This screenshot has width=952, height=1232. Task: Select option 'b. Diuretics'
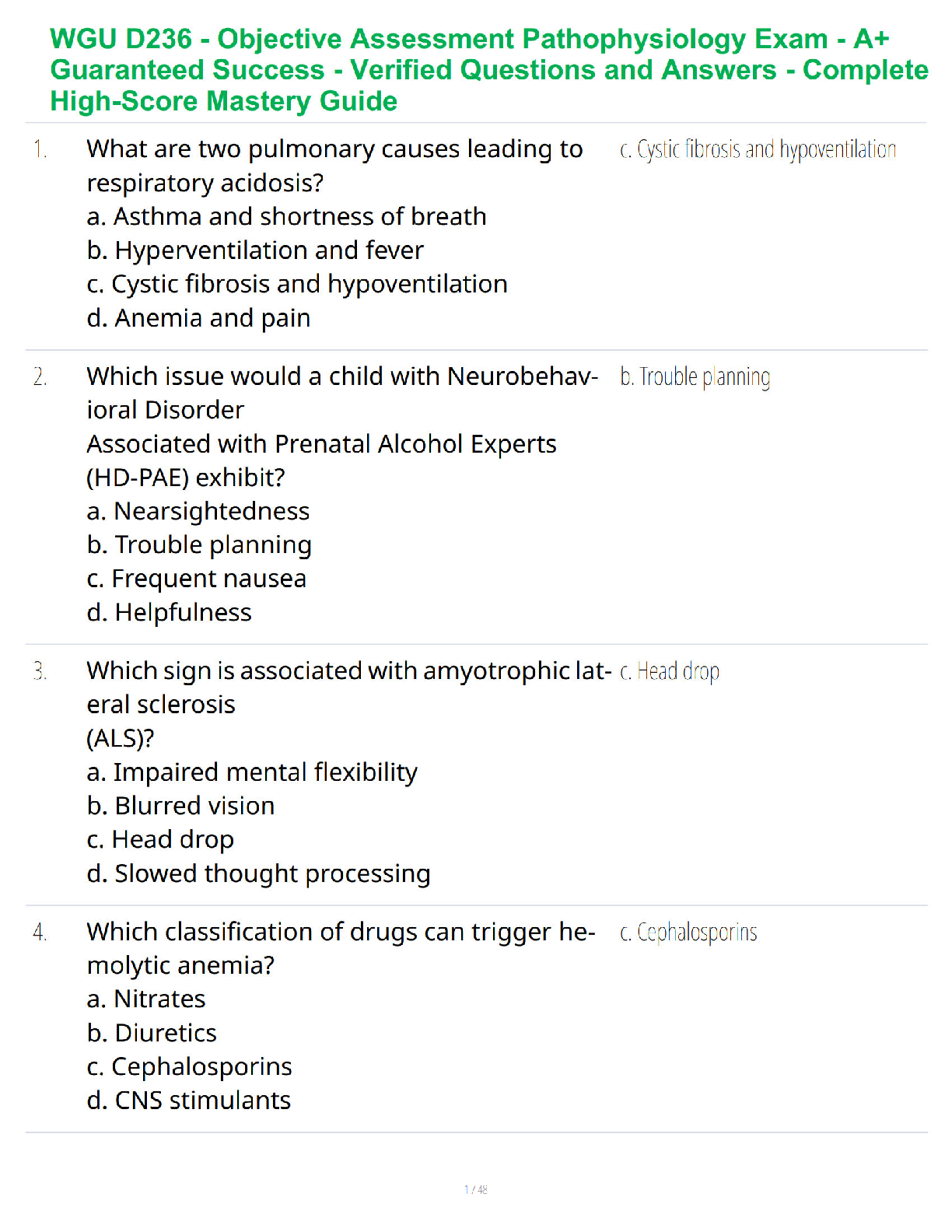coord(152,1033)
